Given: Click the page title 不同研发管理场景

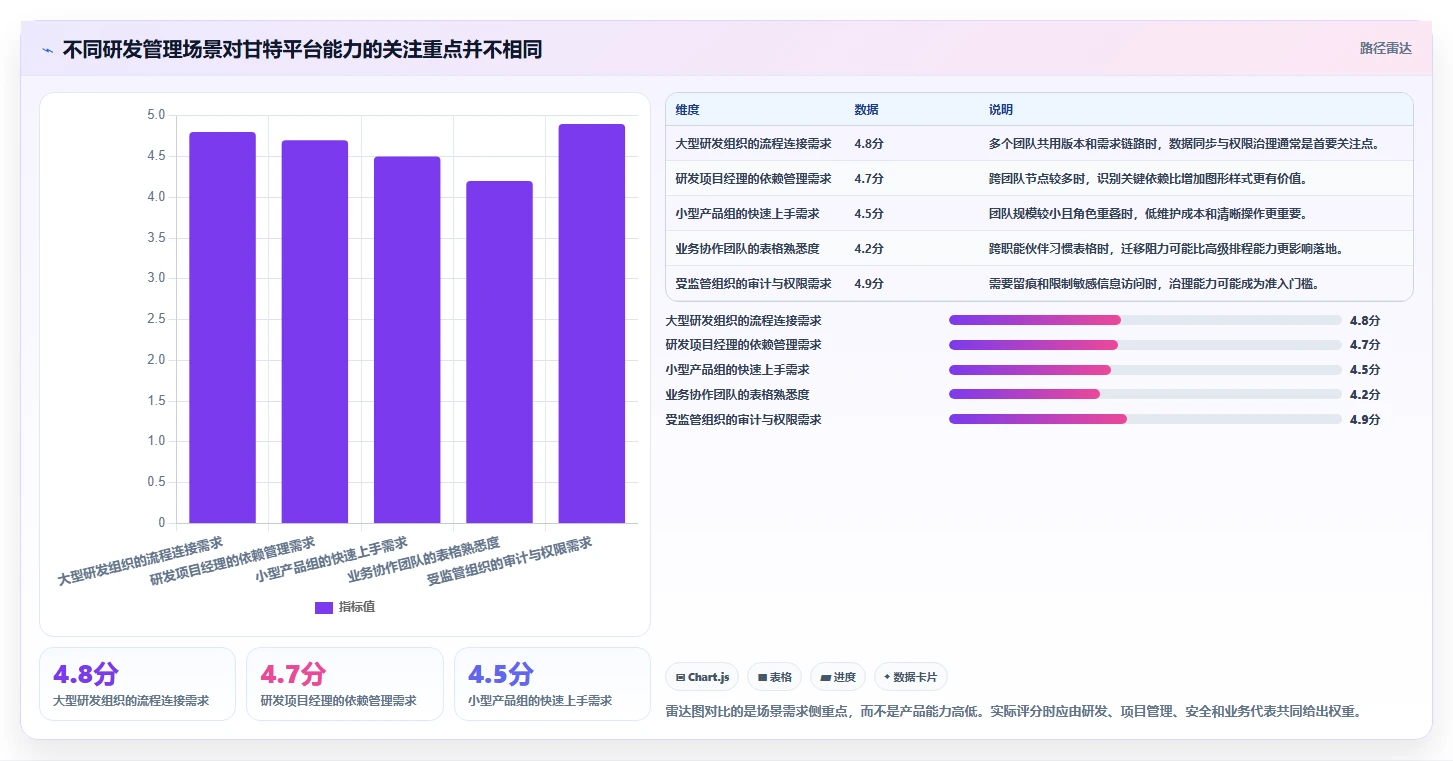Looking at the screenshot, I should (x=302, y=50).
